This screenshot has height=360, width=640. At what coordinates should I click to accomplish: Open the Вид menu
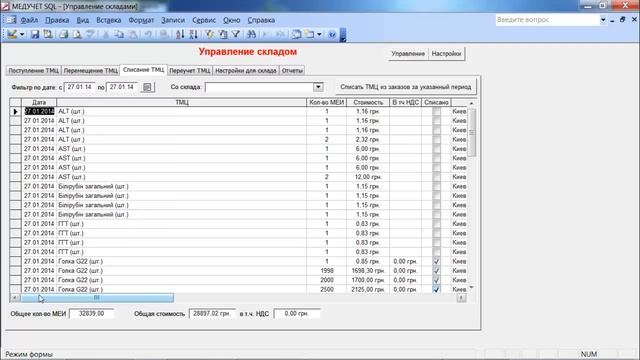pyautogui.click(x=82, y=20)
